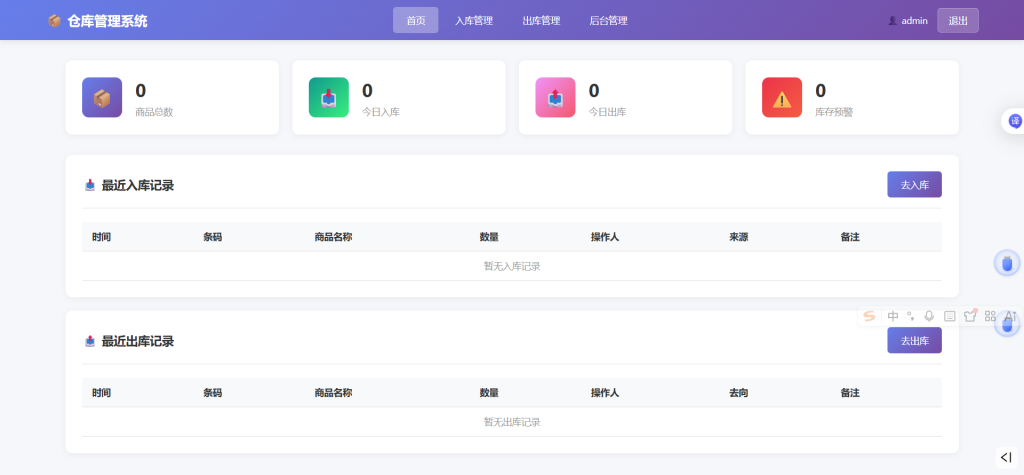
Task: Click the Sogou S logo icon
Action: pos(869,316)
